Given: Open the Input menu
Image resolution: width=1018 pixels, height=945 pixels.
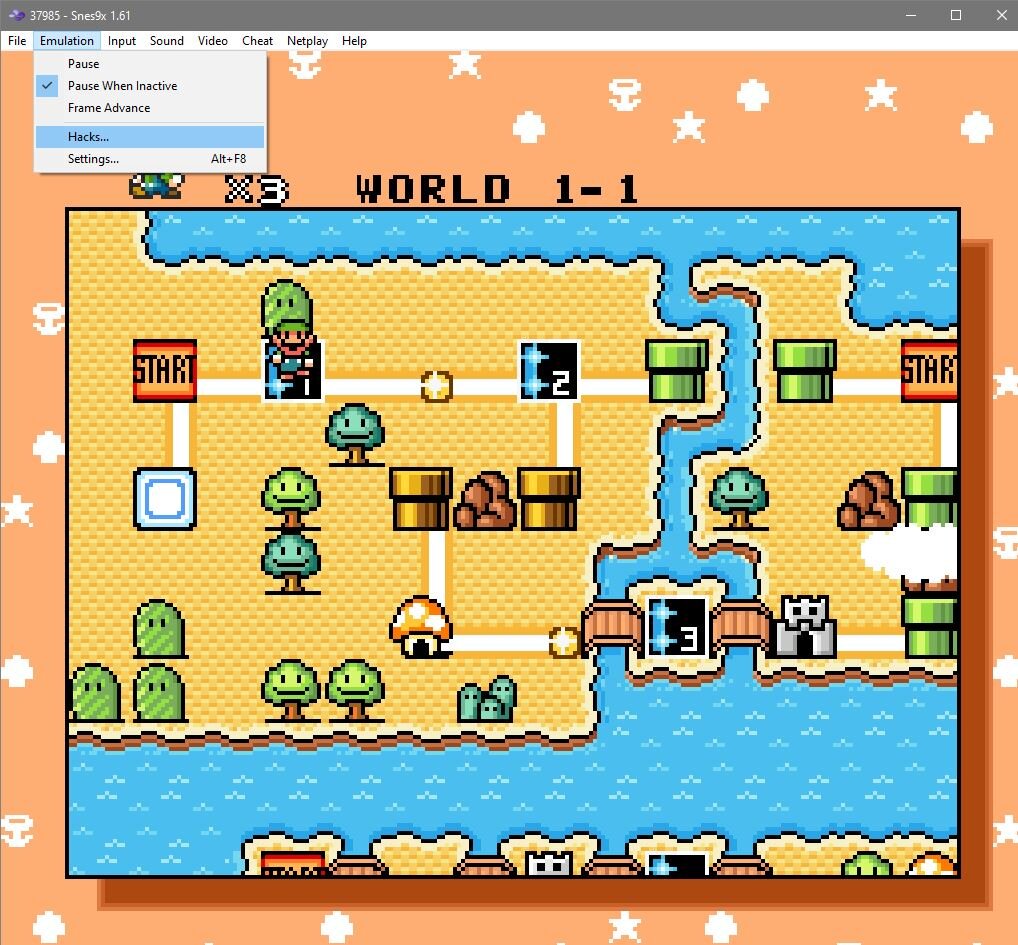Looking at the screenshot, I should click(x=122, y=41).
